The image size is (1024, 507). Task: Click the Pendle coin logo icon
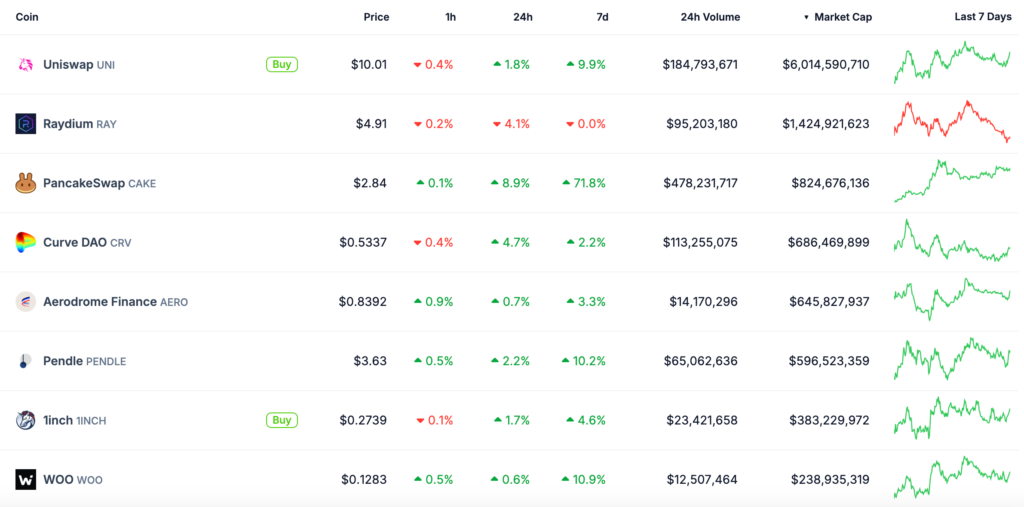click(24, 361)
